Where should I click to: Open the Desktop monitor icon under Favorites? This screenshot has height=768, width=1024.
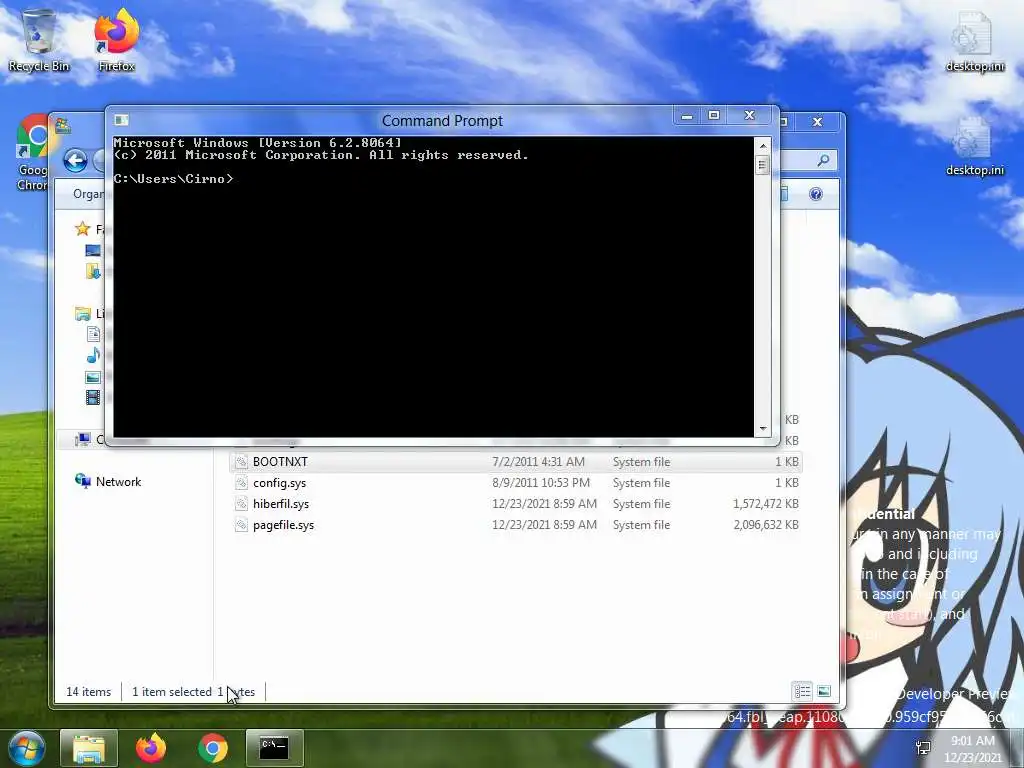coord(93,250)
